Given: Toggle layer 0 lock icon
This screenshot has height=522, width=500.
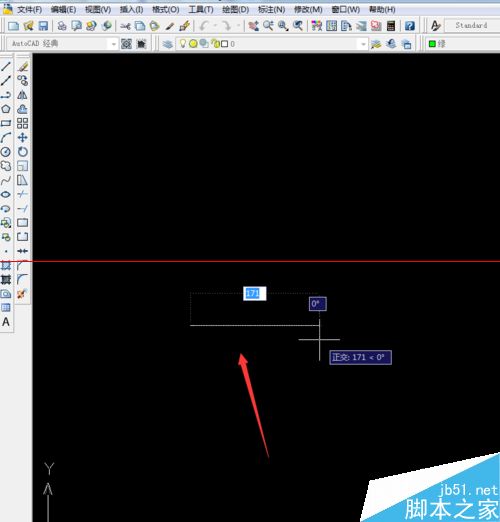Looking at the screenshot, I should click(x=215, y=44).
